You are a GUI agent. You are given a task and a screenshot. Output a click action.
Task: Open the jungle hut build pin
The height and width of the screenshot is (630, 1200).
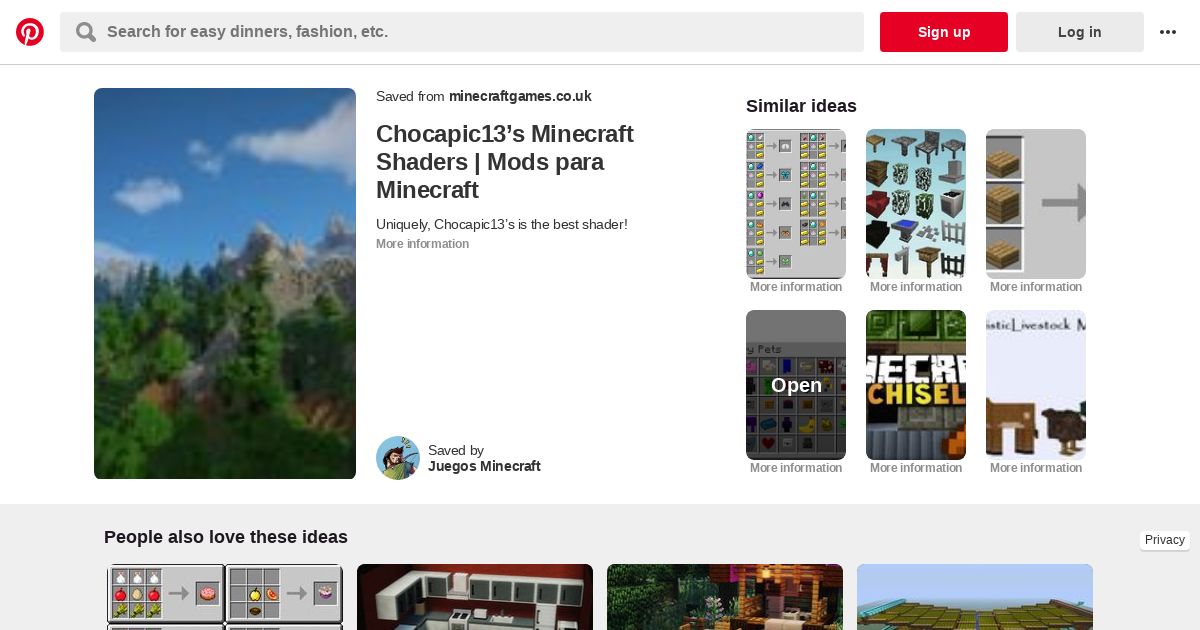pyautogui.click(x=725, y=597)
